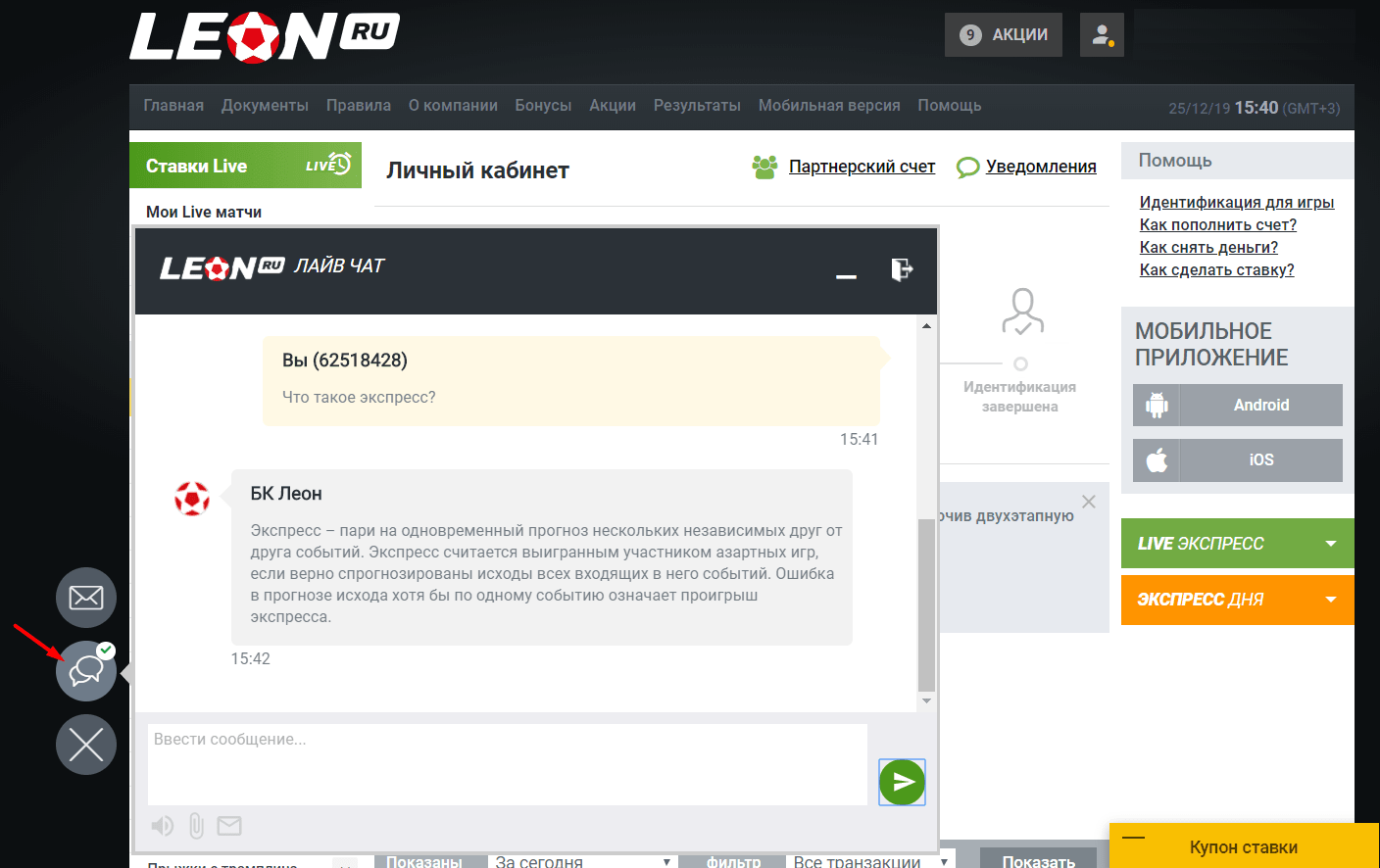Click the Мои Live матчи heading
1380x868 pixels.
pos(204,212)
